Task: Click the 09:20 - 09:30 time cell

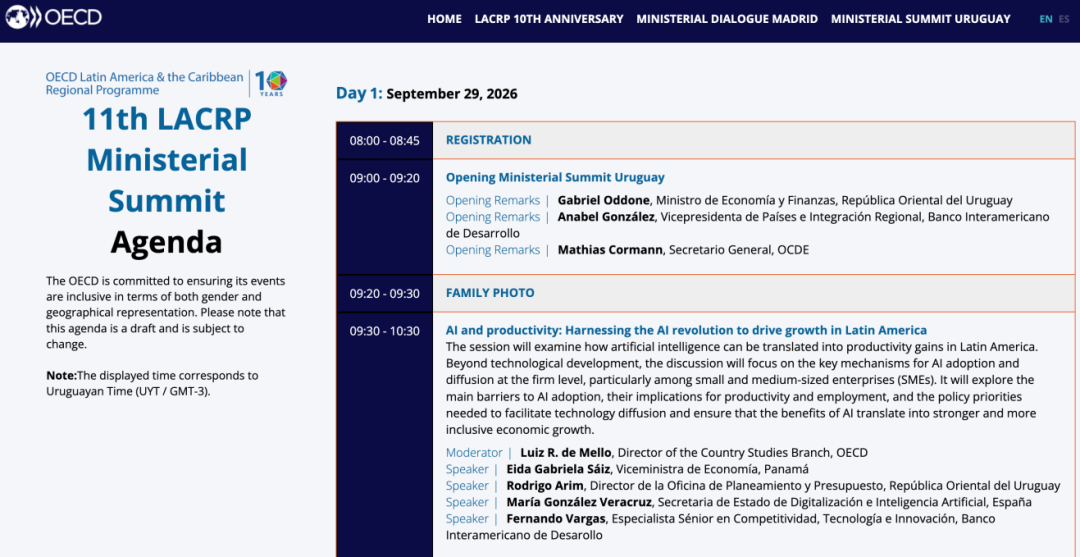Action: click(x=384, y=293)
